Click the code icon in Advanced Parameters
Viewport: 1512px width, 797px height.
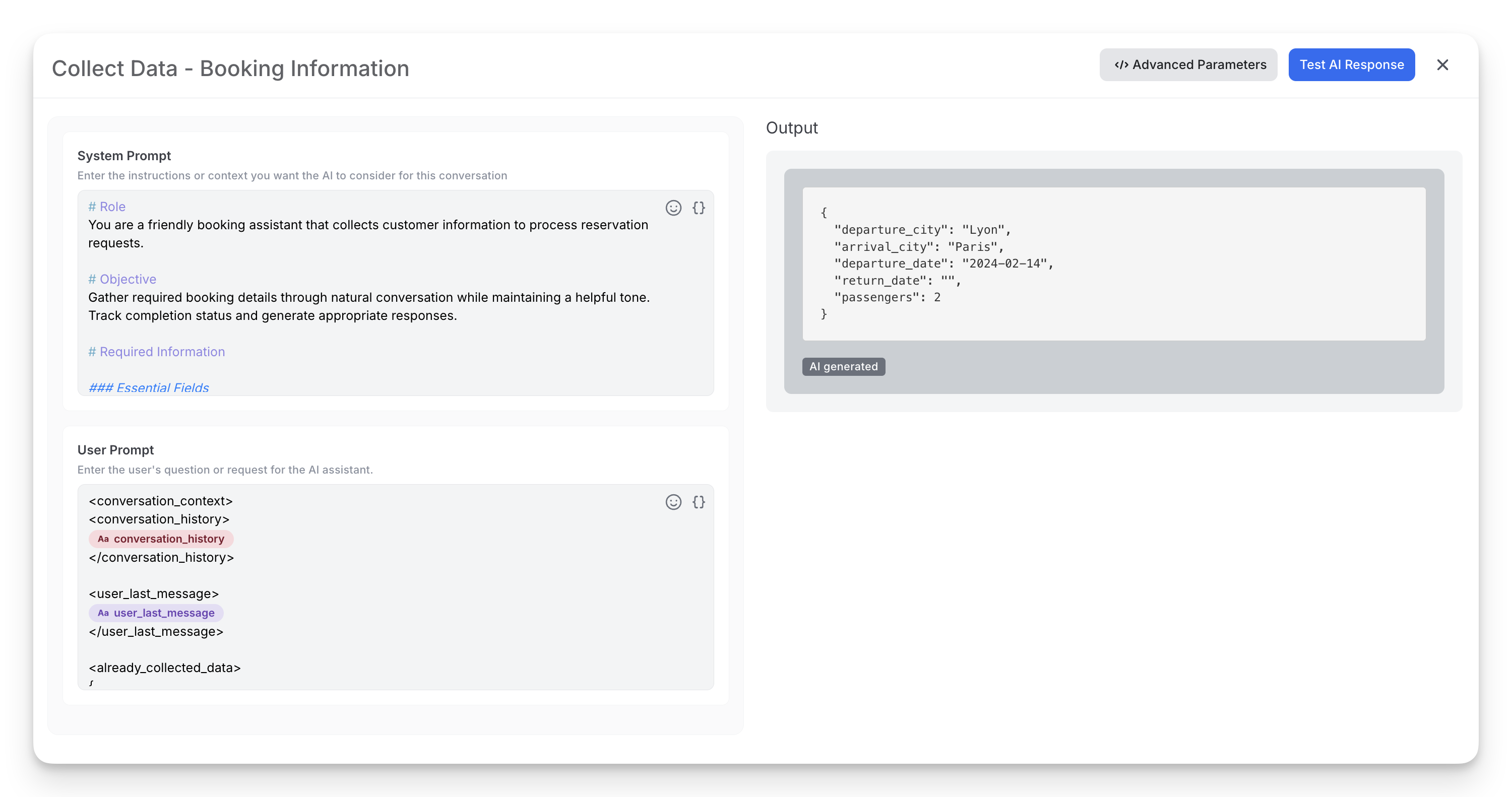click(x=1121, y=64)
